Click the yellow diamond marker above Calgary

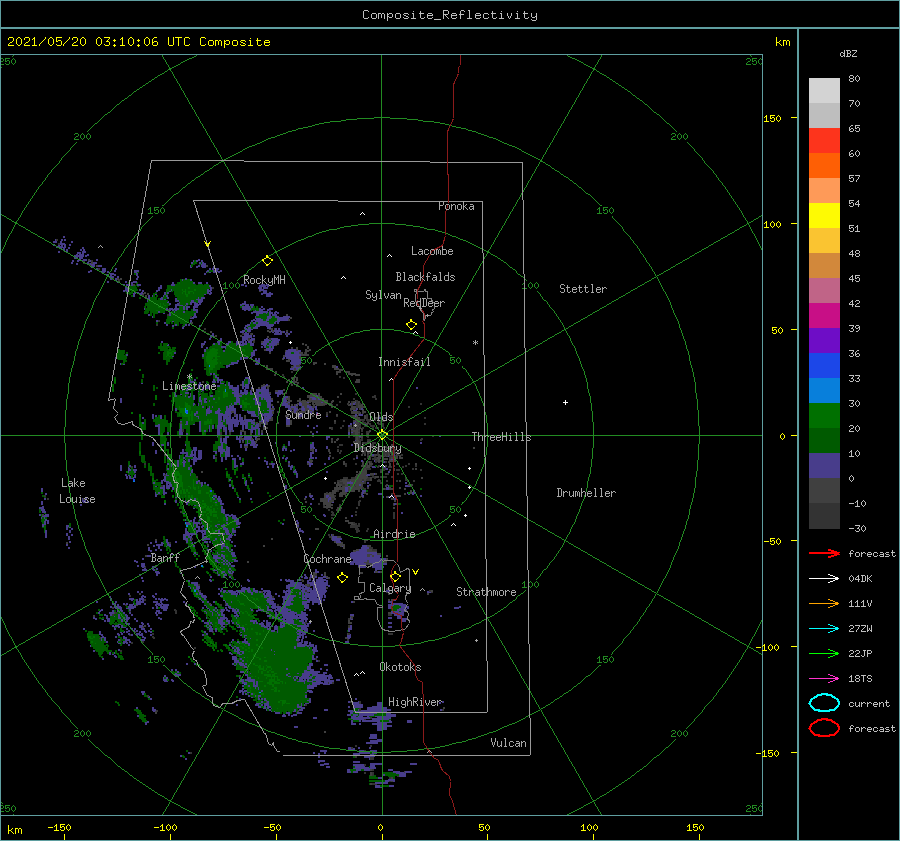coord(395,576)
